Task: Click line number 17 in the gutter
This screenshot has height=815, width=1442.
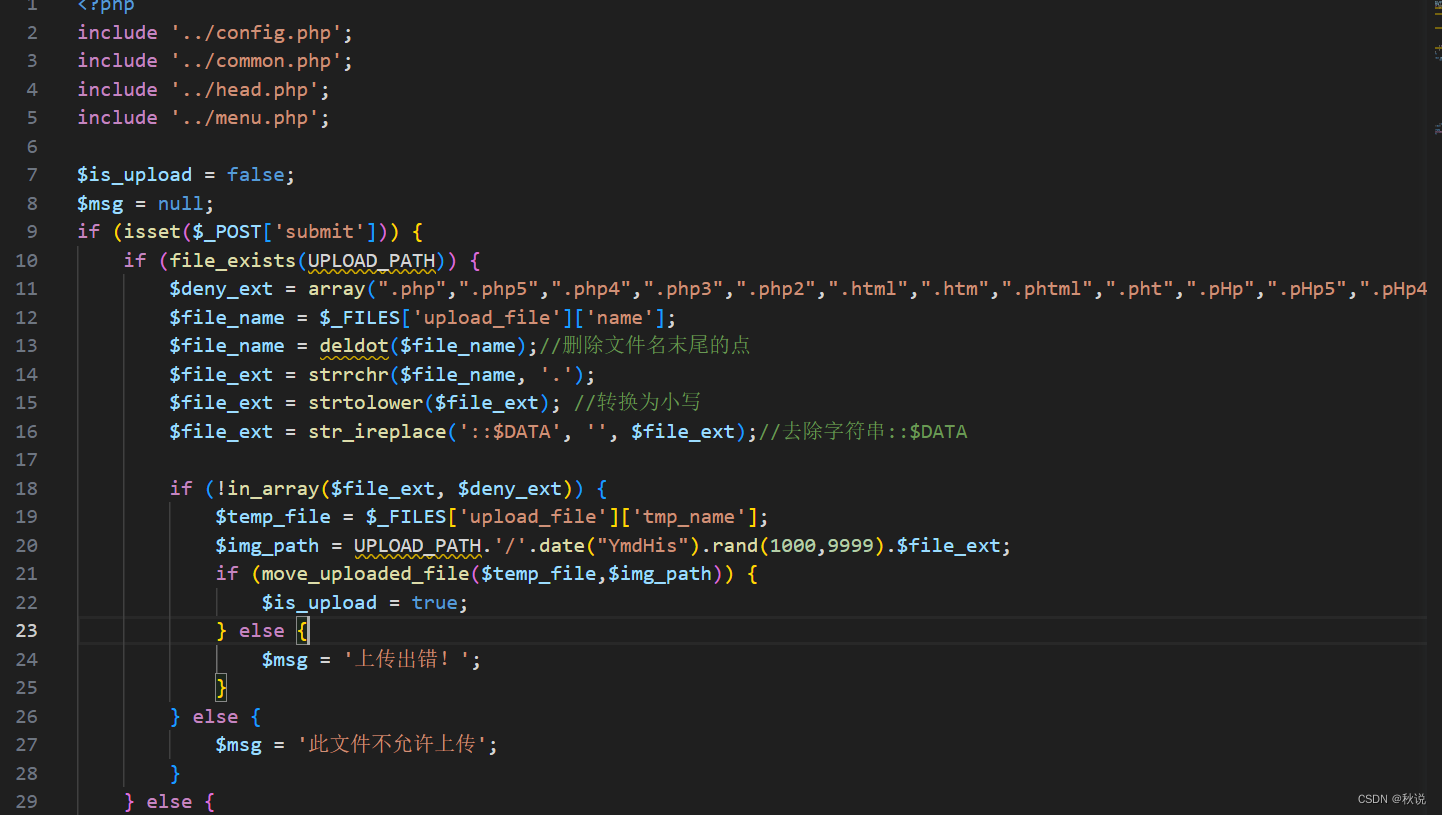Action: (27, 460)
